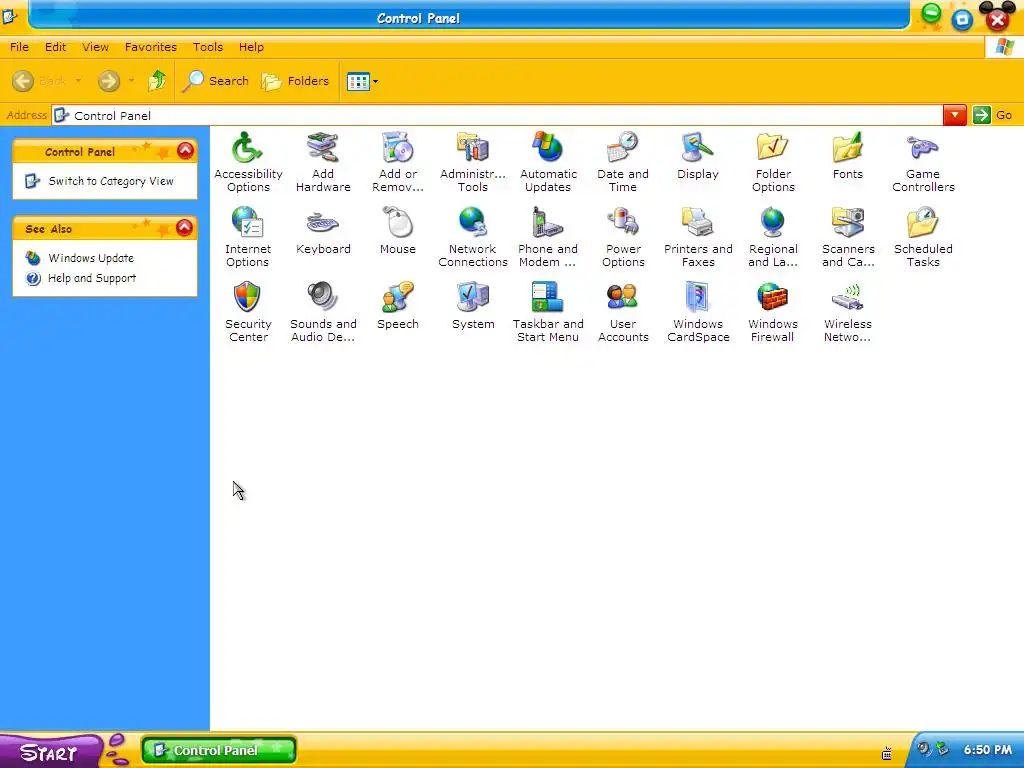This screenshot has width=1024, height=768.
Task: Open Windows Firewall icon
Action: tap(773, 312)
